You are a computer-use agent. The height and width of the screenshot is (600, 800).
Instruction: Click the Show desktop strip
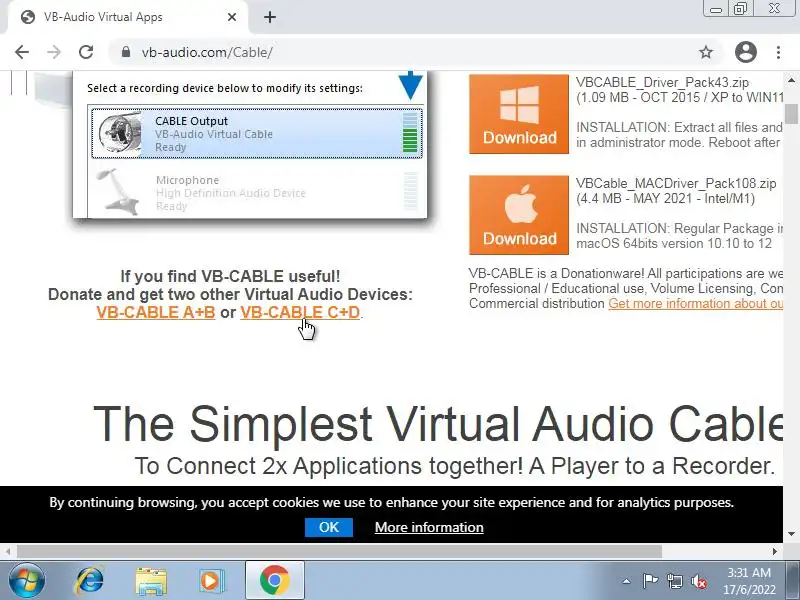tap(793, 581)
